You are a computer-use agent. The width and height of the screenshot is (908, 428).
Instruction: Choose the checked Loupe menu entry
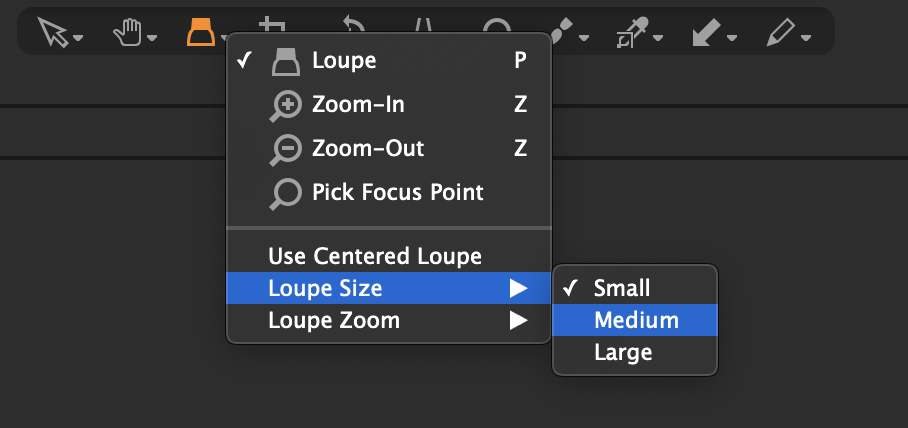[x=388, y=61]
